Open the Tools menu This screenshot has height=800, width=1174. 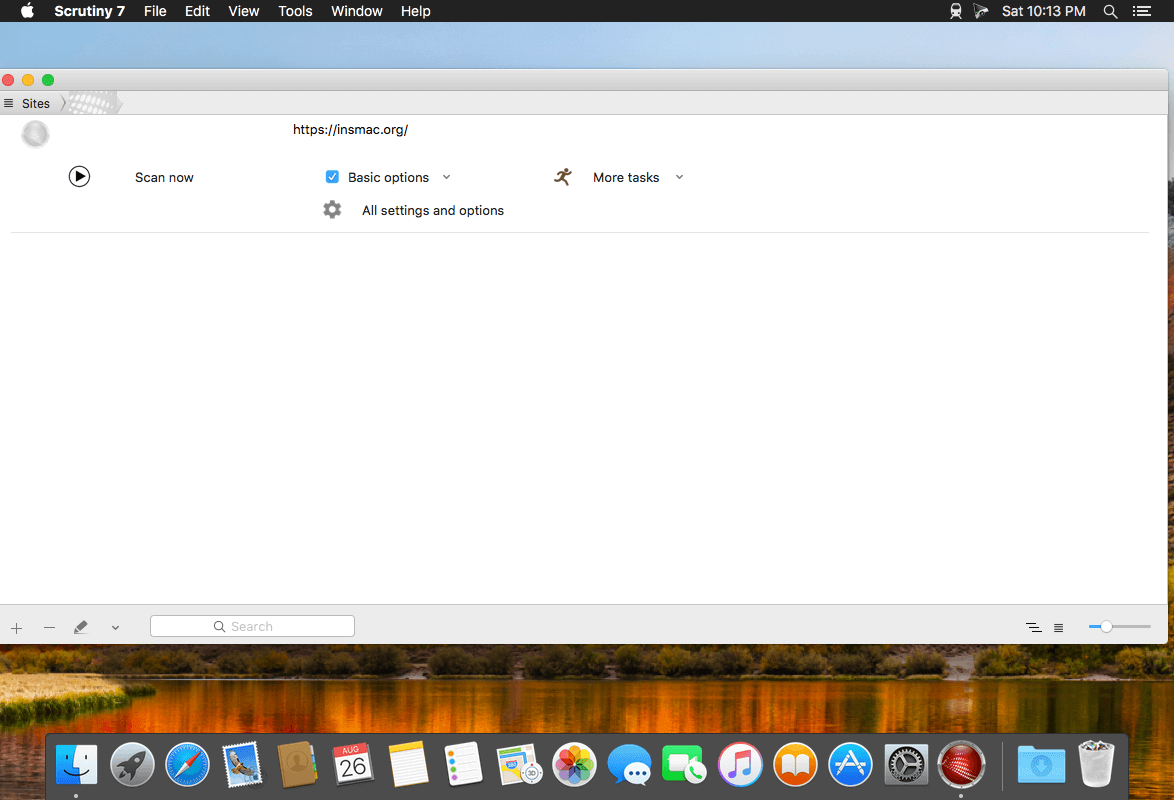click(294, 11)
